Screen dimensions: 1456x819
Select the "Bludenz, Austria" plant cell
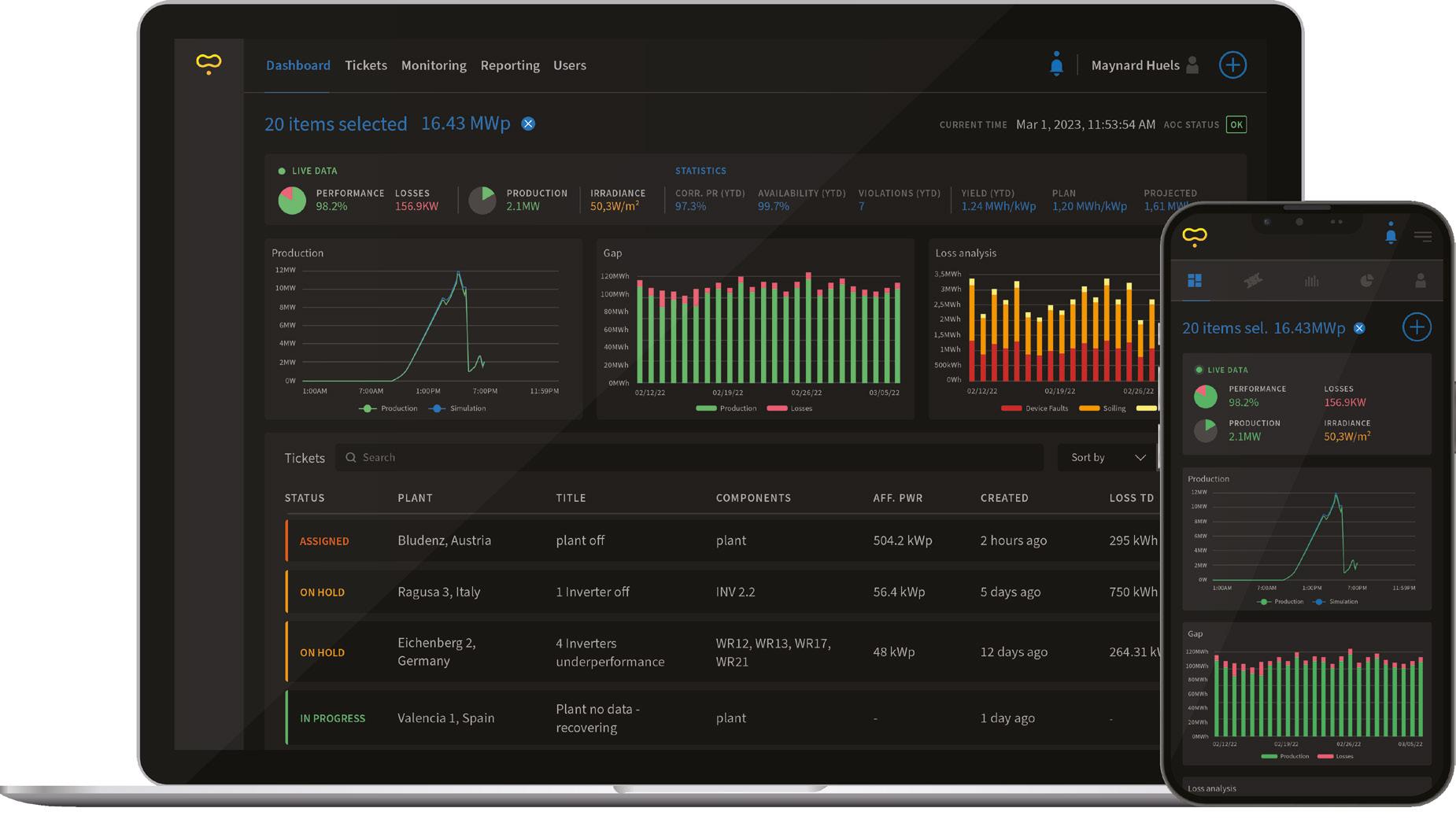(x=444, y=540)
